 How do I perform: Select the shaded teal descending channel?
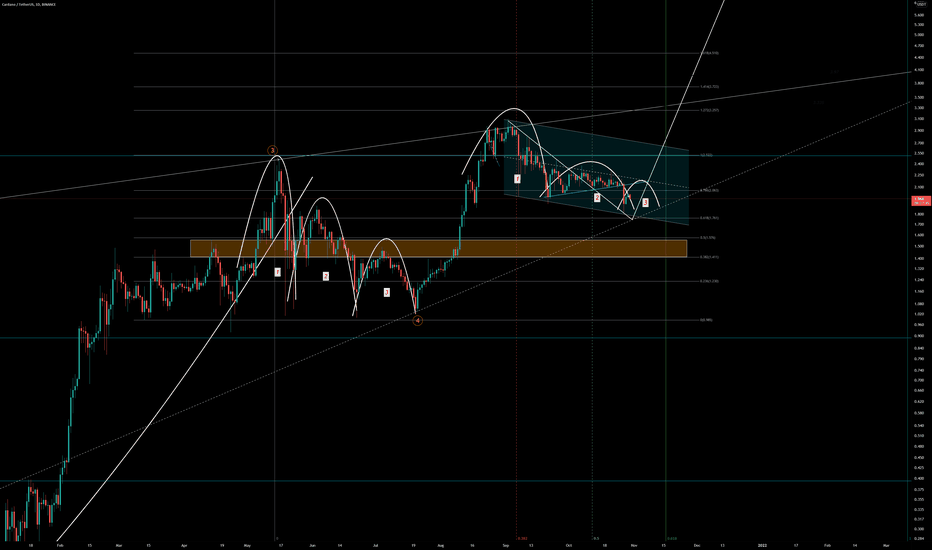[x=596, y=172]
